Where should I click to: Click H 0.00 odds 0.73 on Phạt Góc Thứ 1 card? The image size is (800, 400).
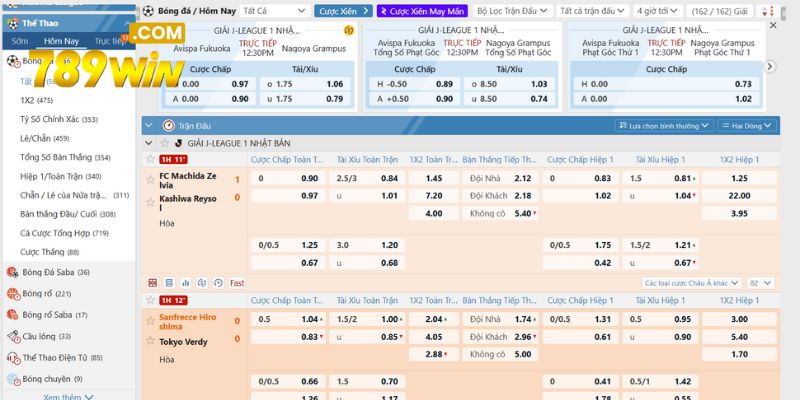[x=666, y=84]
